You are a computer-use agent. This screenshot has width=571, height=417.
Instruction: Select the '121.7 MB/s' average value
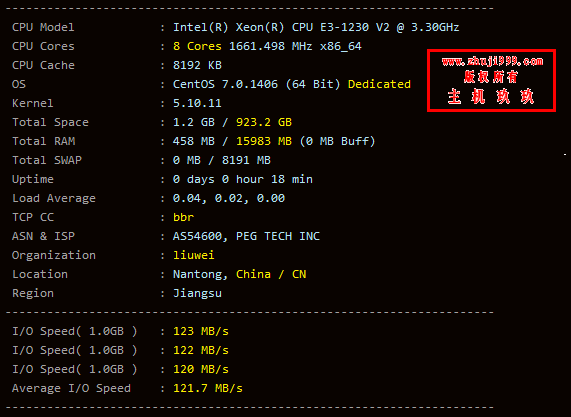pyautogui.click(x=208, y=388)
